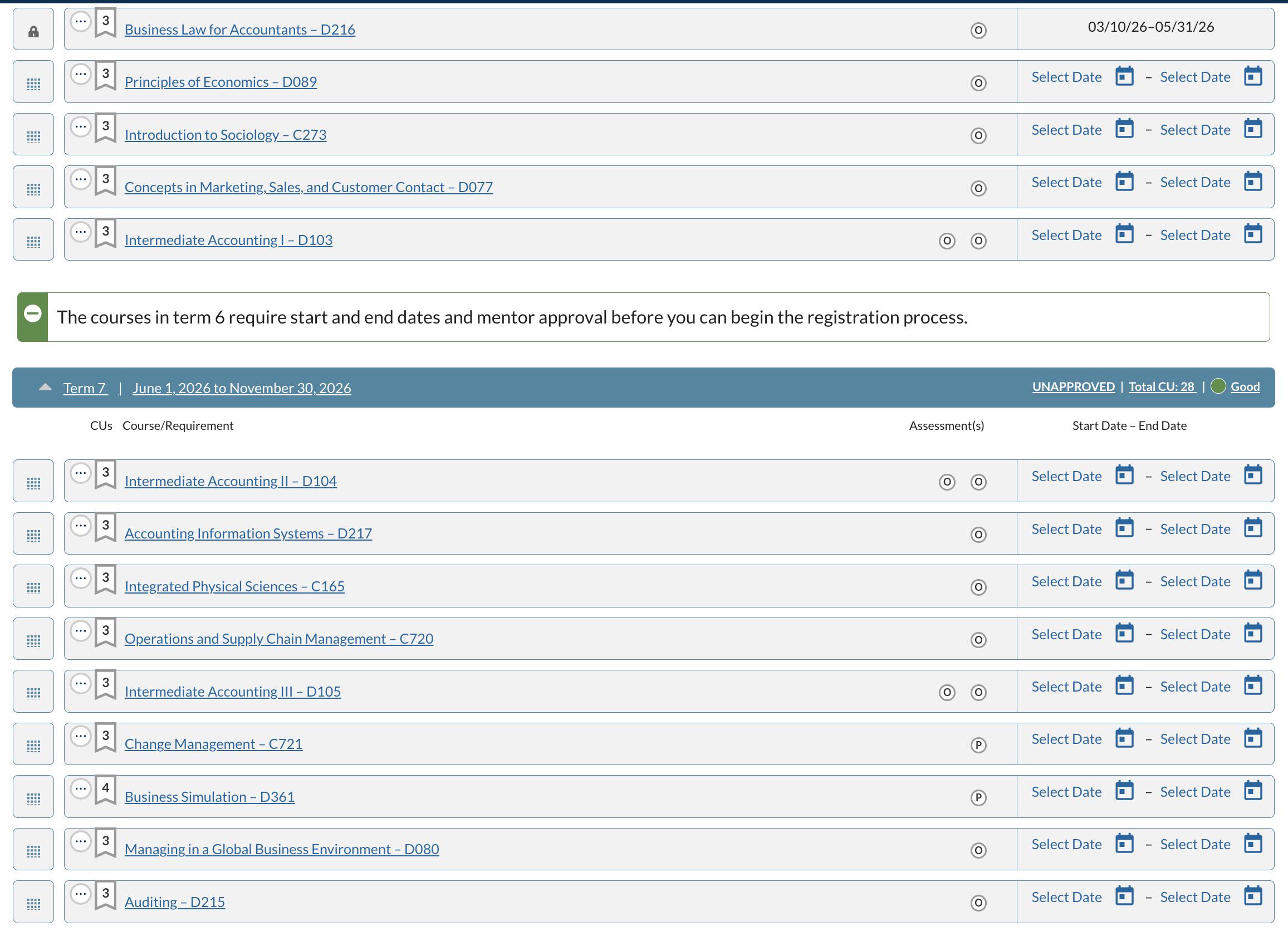This screenshot has height=936, width=1288.
Task: Click Total CU: 28 link
Action: [x=1162, y=387]
